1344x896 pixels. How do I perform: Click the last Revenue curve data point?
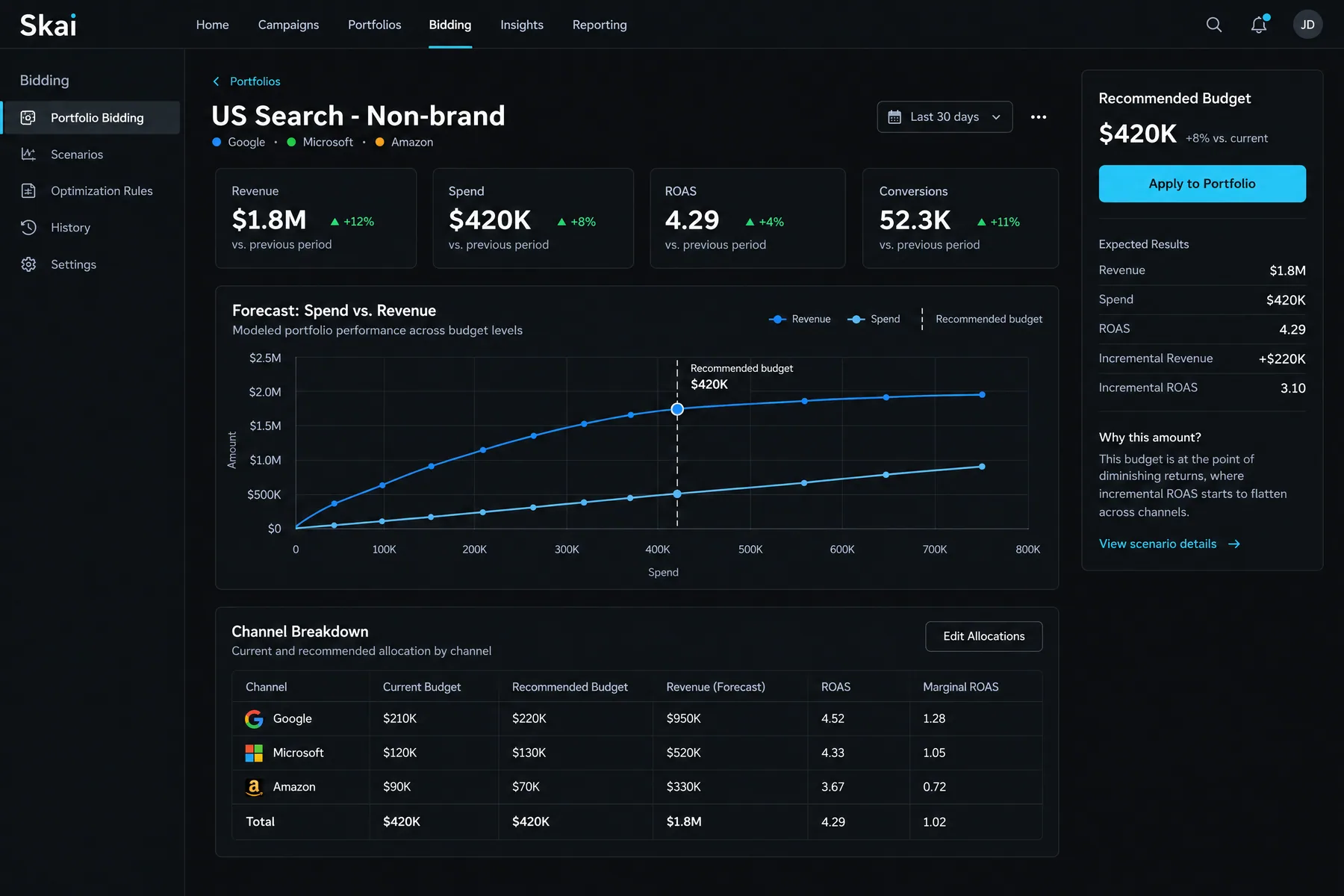click(982, 394)
